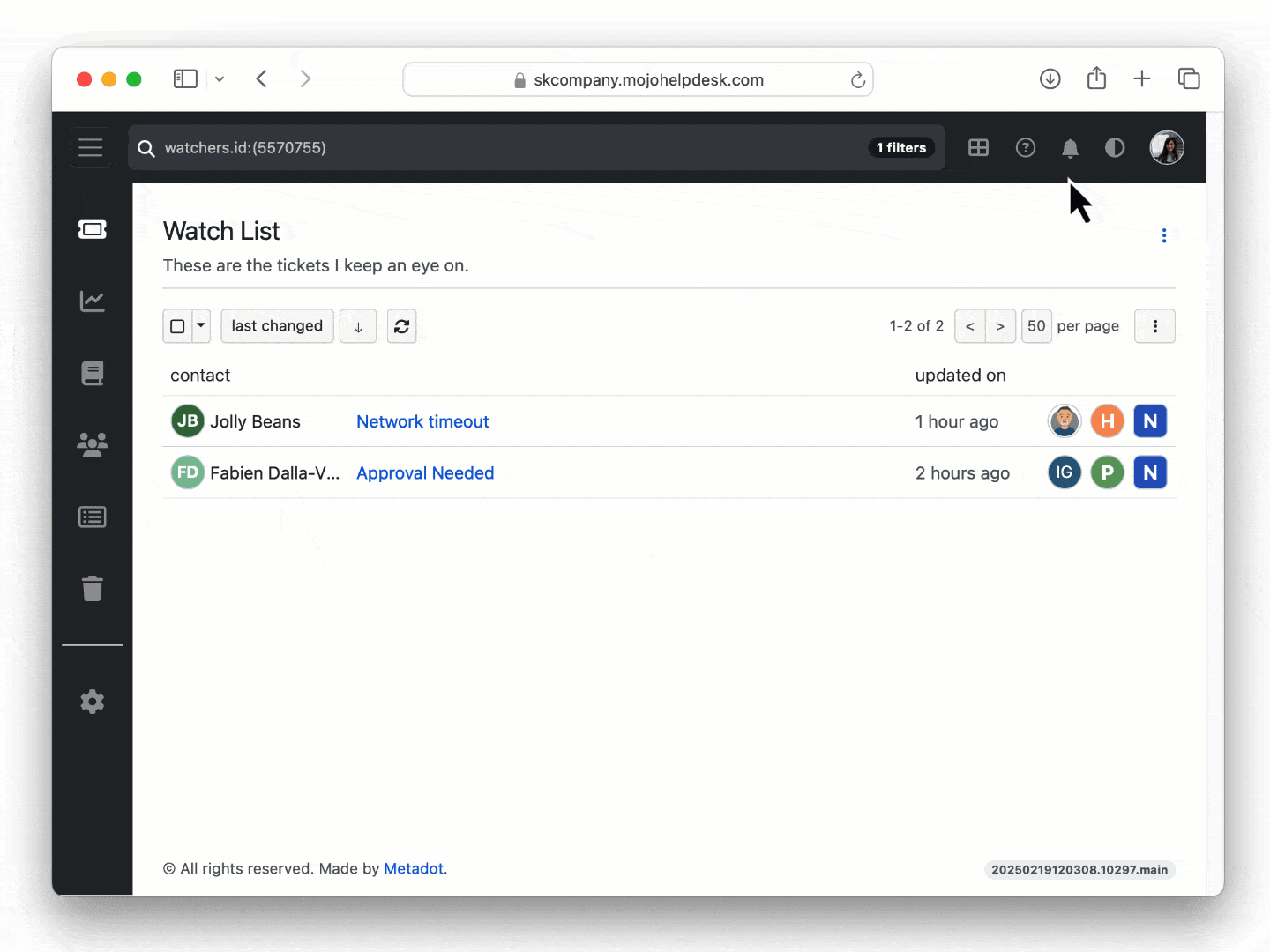1270x952 pixels.
Task: Edit the '50' per page value
Action: (x=1036, y=326)
